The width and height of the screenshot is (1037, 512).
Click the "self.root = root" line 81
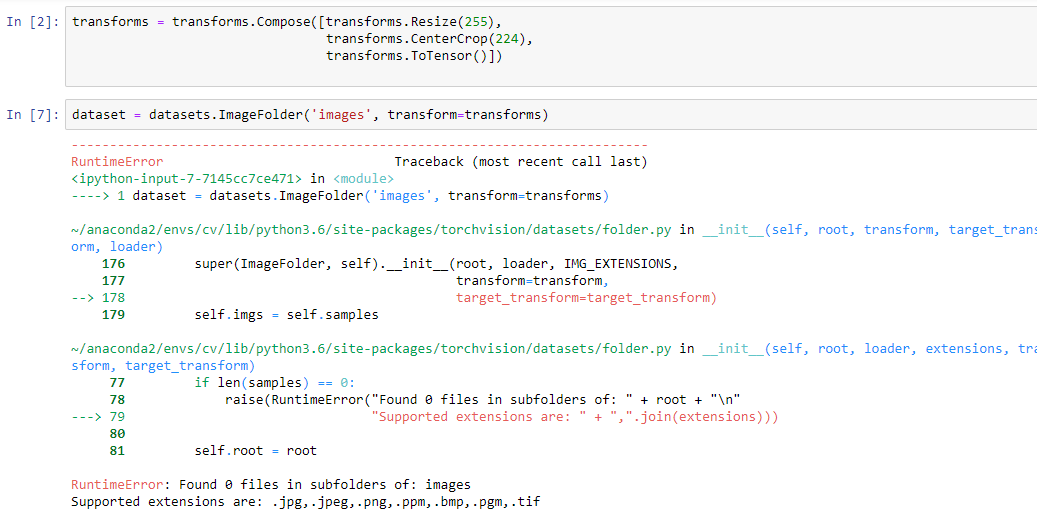[x=255, y=451]
